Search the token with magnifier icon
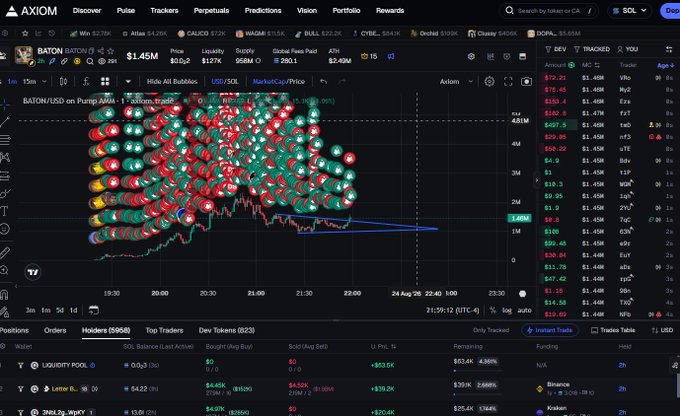This screenshot has width=680, height=416. [x=89, y=61]
